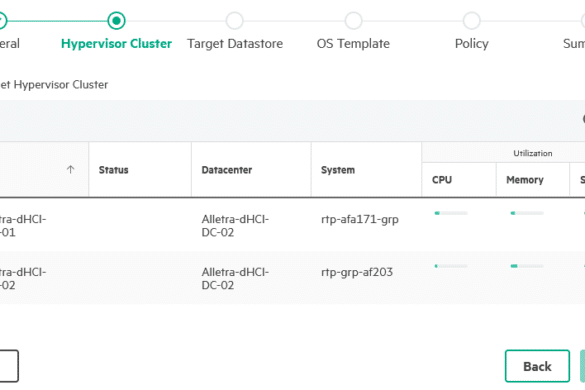Screen dimensions: 585x390
Task: Click the Target Datastore step circle
Action: [235, 21]
